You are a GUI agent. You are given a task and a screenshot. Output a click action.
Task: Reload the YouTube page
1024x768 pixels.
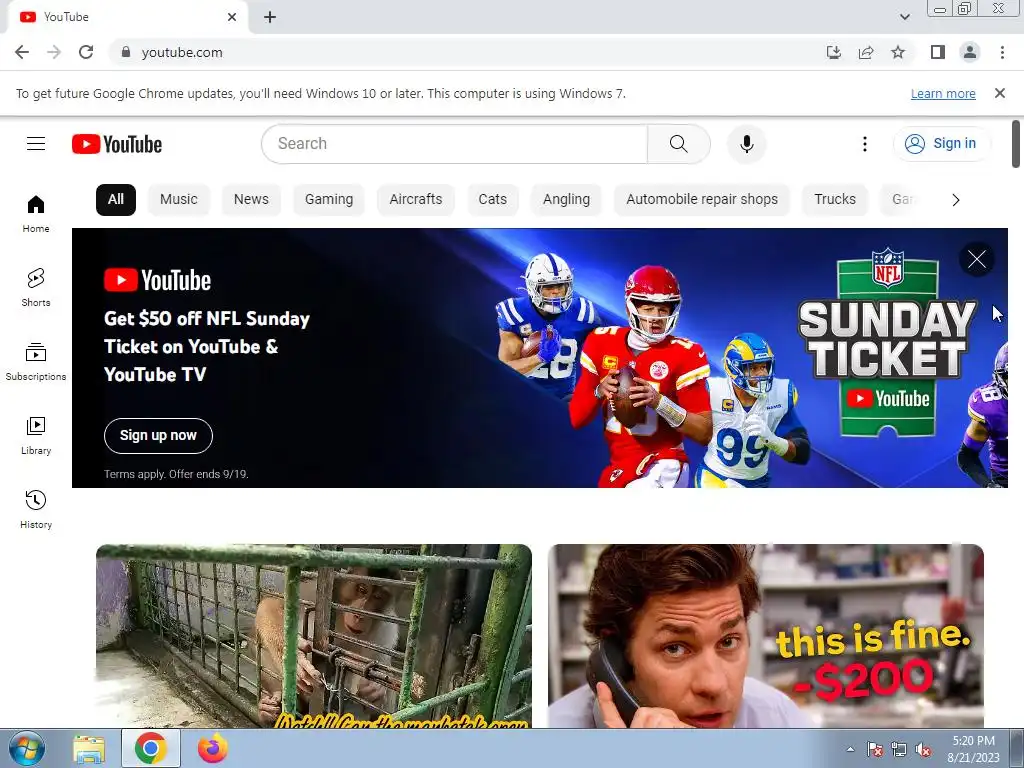click(x=86, y=52)
